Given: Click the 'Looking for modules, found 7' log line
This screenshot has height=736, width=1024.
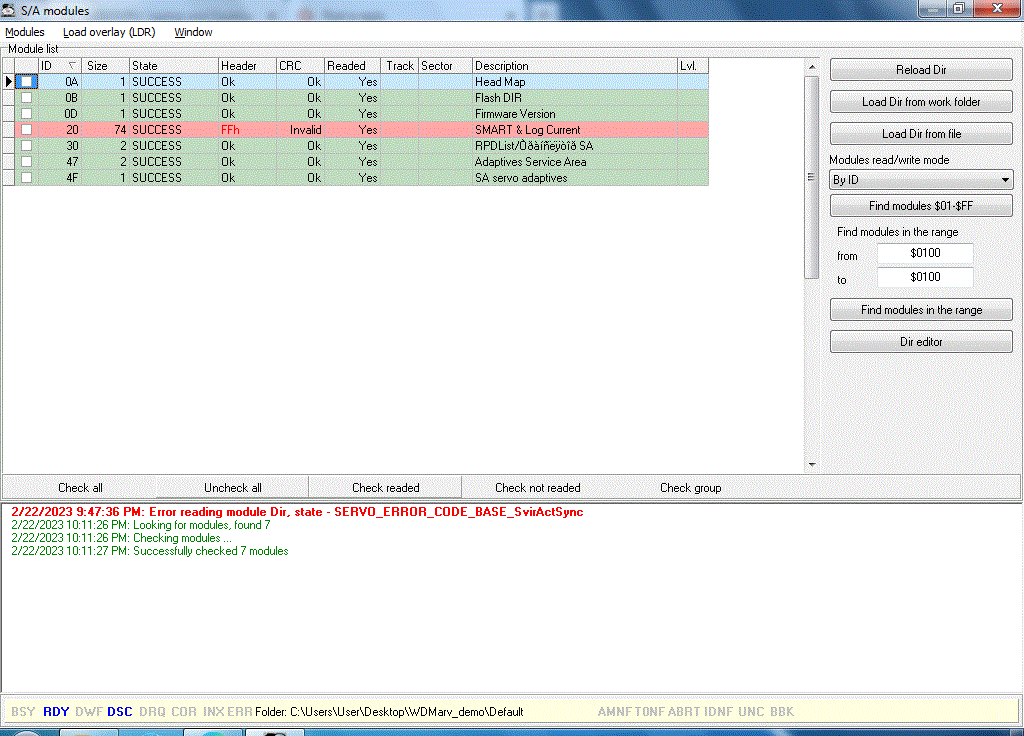Looking at the screenshot, I should click(140, 525).
